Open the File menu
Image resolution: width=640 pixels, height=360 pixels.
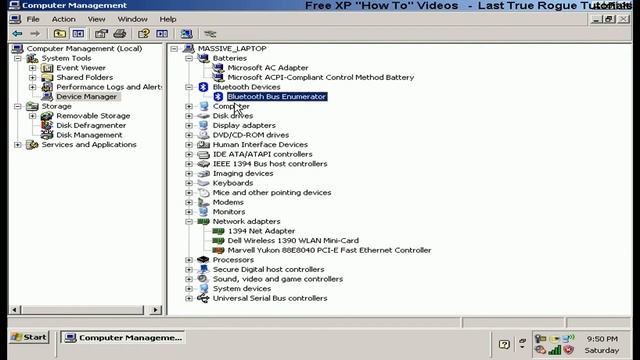[x=33, y=19]
